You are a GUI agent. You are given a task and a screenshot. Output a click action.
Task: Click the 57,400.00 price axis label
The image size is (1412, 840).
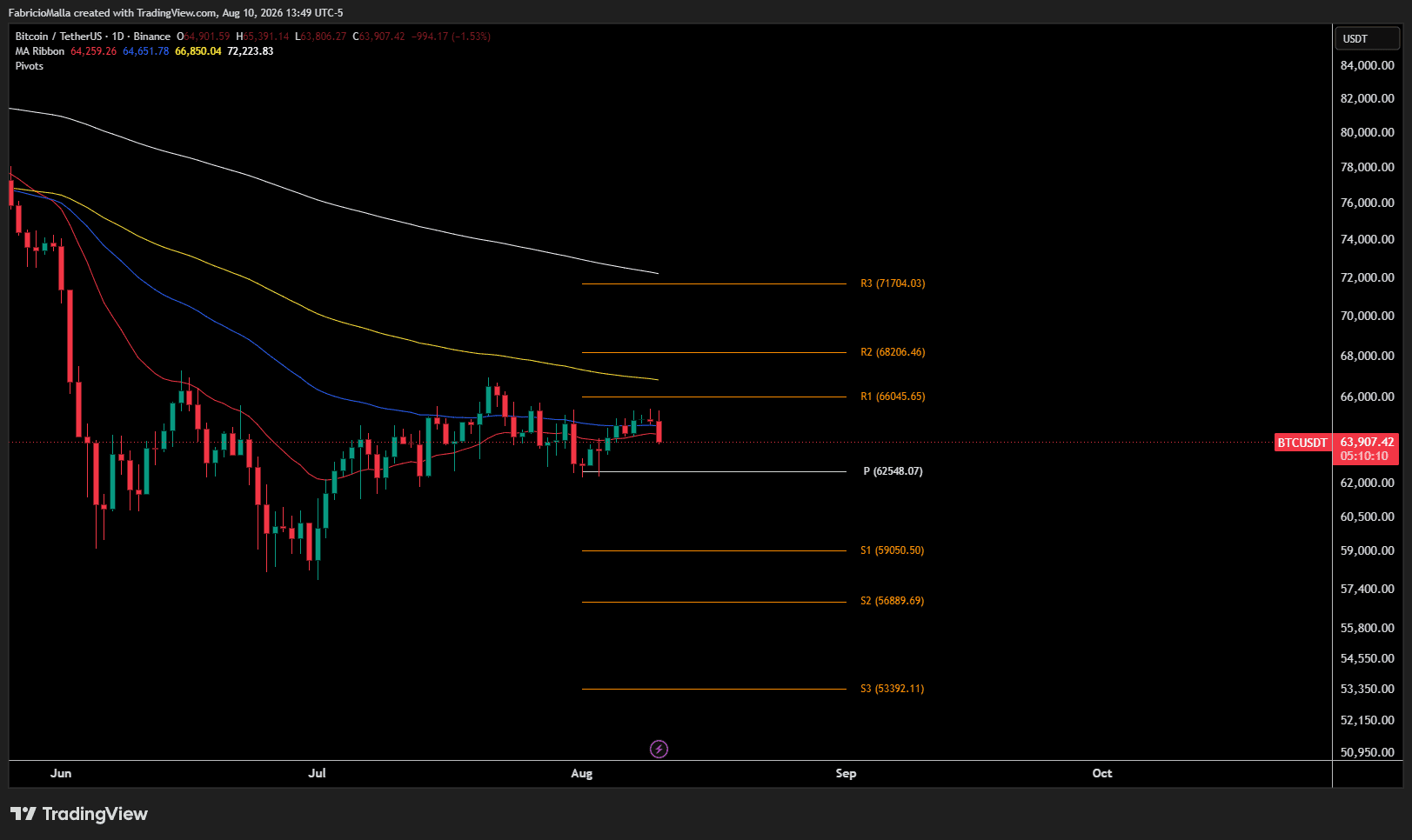[x=1367, y=589]
